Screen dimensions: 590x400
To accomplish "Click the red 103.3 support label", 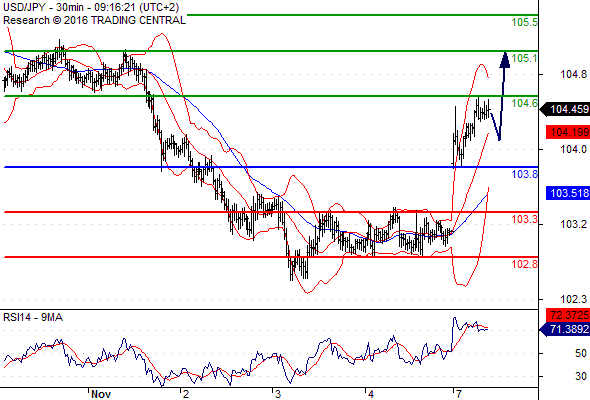I will pyautogui.click(x=525, y=219).
